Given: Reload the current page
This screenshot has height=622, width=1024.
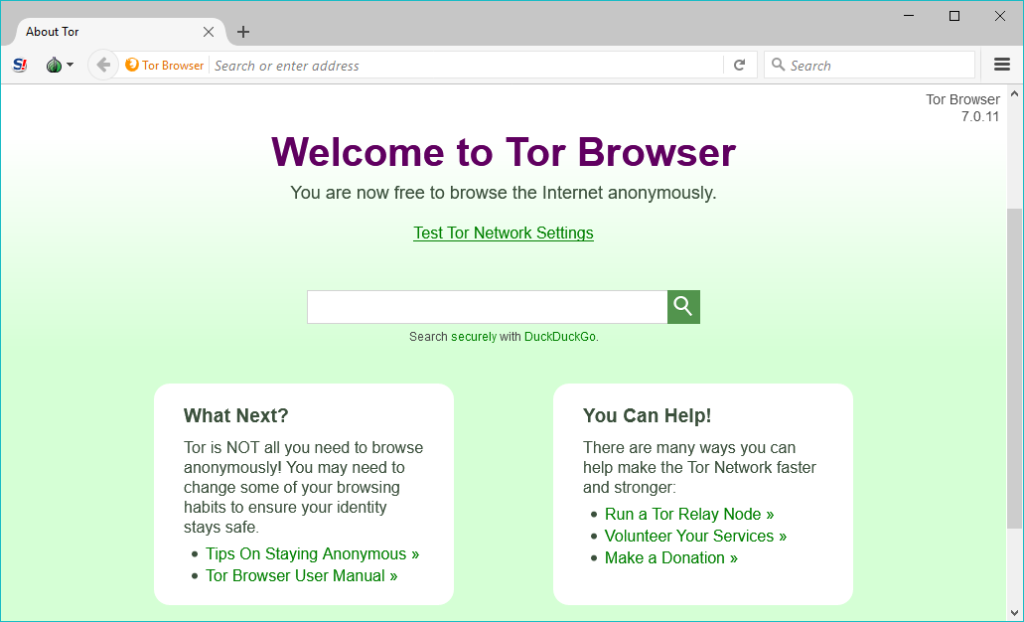Looking at the screenshot, I should (740, 64).
